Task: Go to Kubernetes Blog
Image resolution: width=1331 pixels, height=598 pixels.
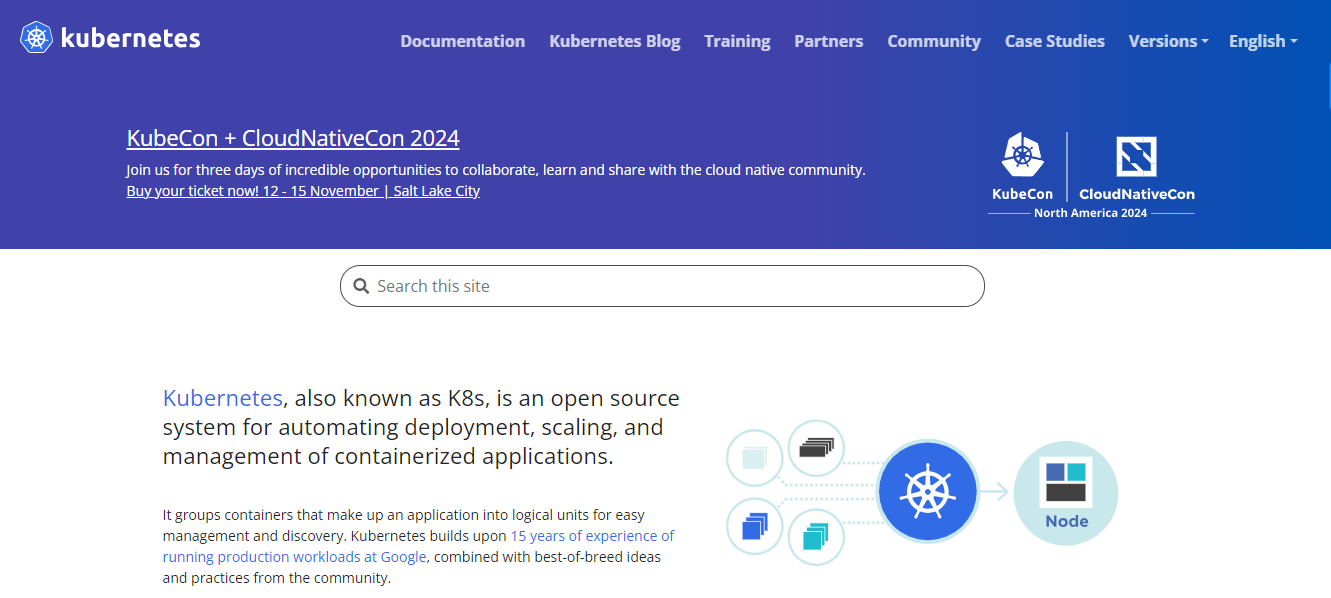Action: 614,41
